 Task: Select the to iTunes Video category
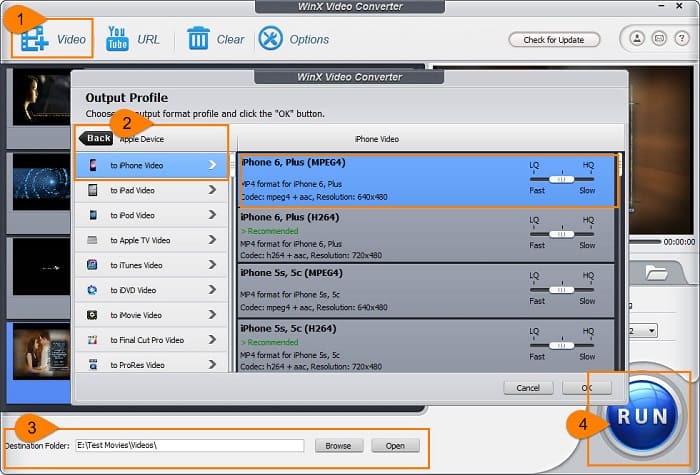coord(152,265)
